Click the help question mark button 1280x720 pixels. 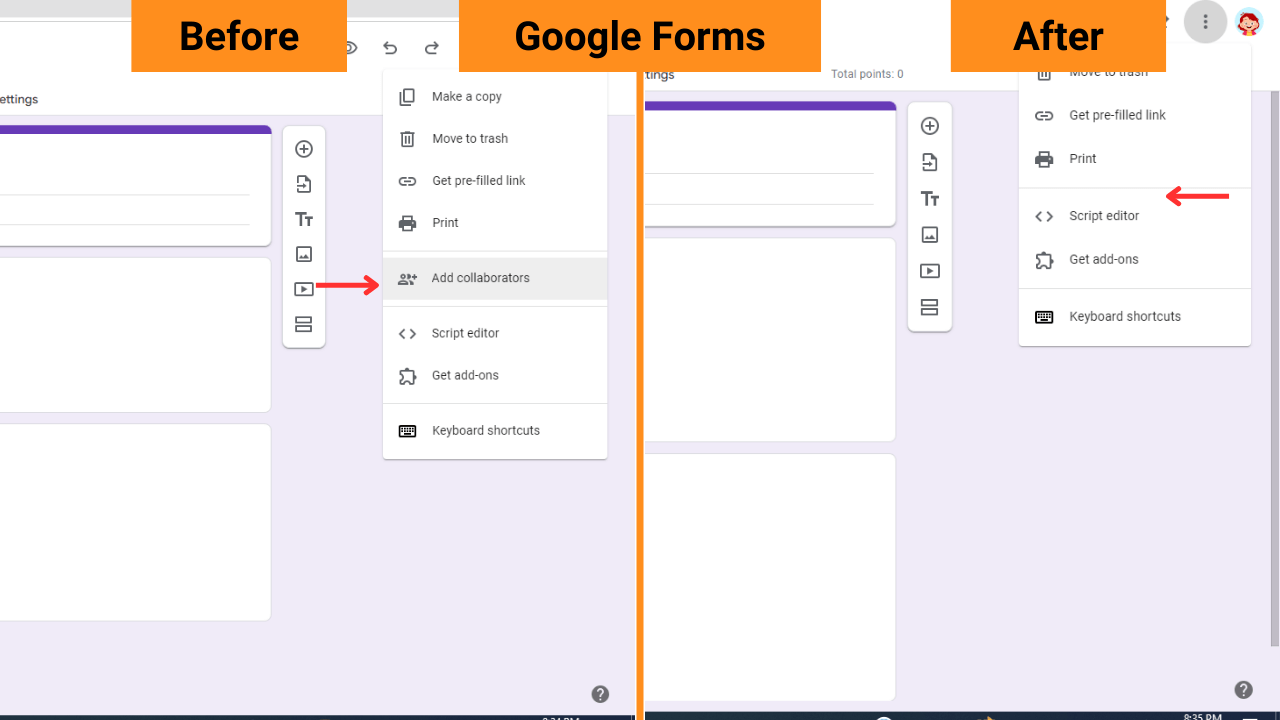click(600, 693)
